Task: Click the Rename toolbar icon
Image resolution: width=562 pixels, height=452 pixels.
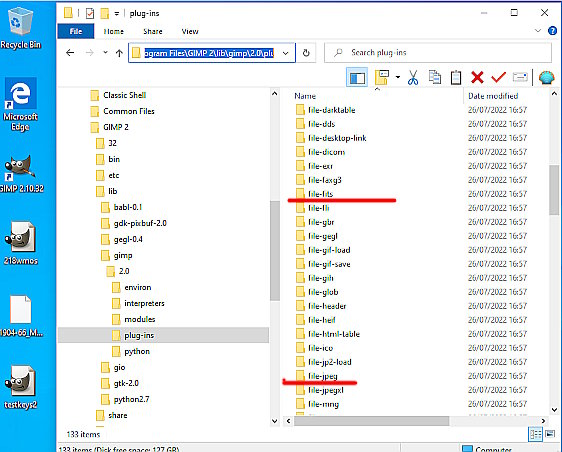Action: click(520, 77)
